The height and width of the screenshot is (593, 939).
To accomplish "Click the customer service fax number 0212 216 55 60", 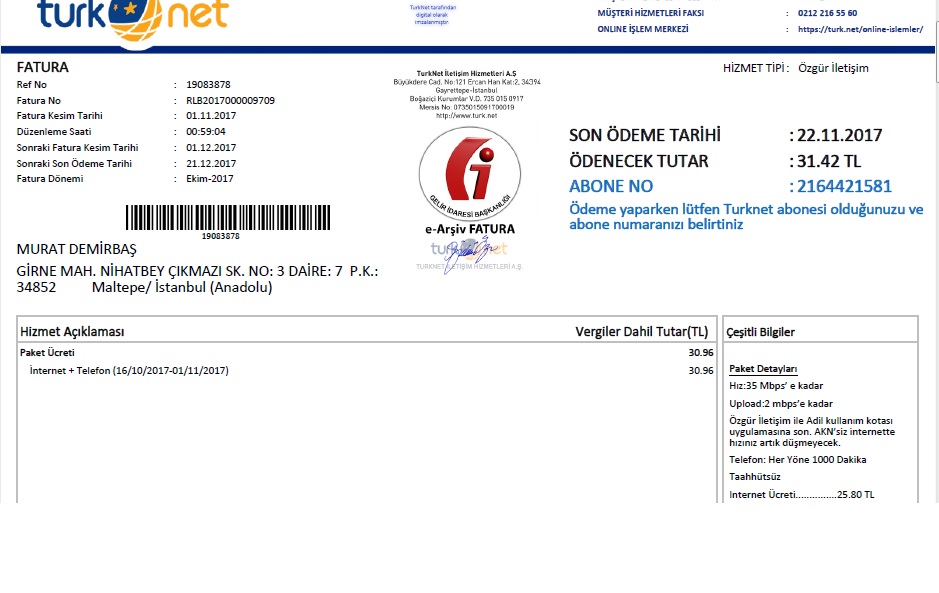I will [x=828, y=13].
